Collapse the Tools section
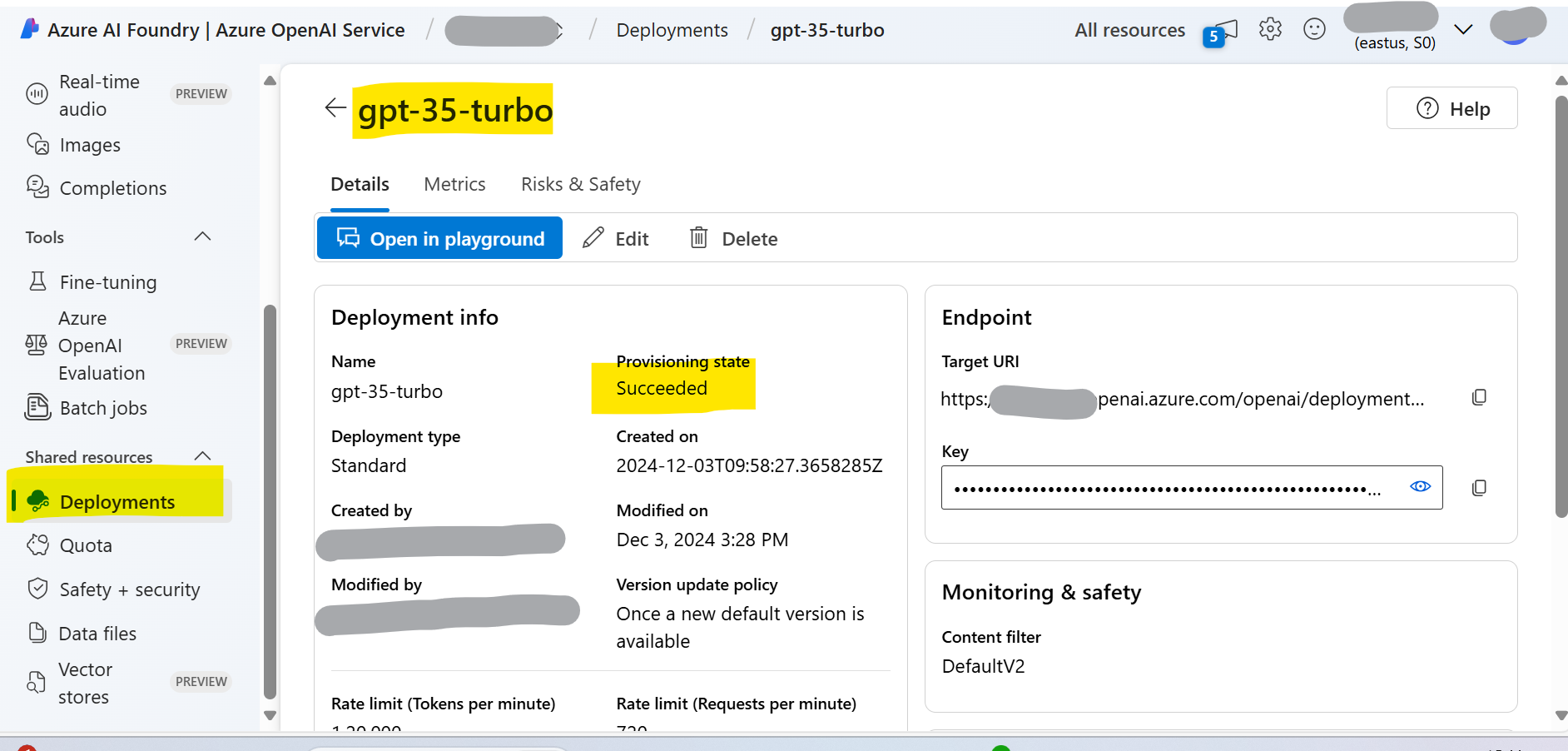Image resolution: width=1568 pixels, height=751 pixels. pos(202,236)
